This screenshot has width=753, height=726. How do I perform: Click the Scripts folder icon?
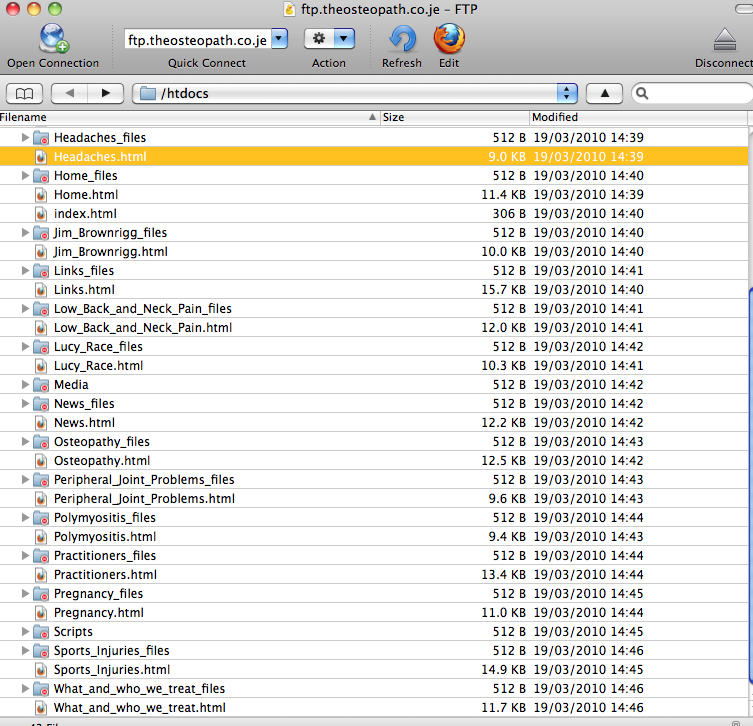[x=41, y=632]
